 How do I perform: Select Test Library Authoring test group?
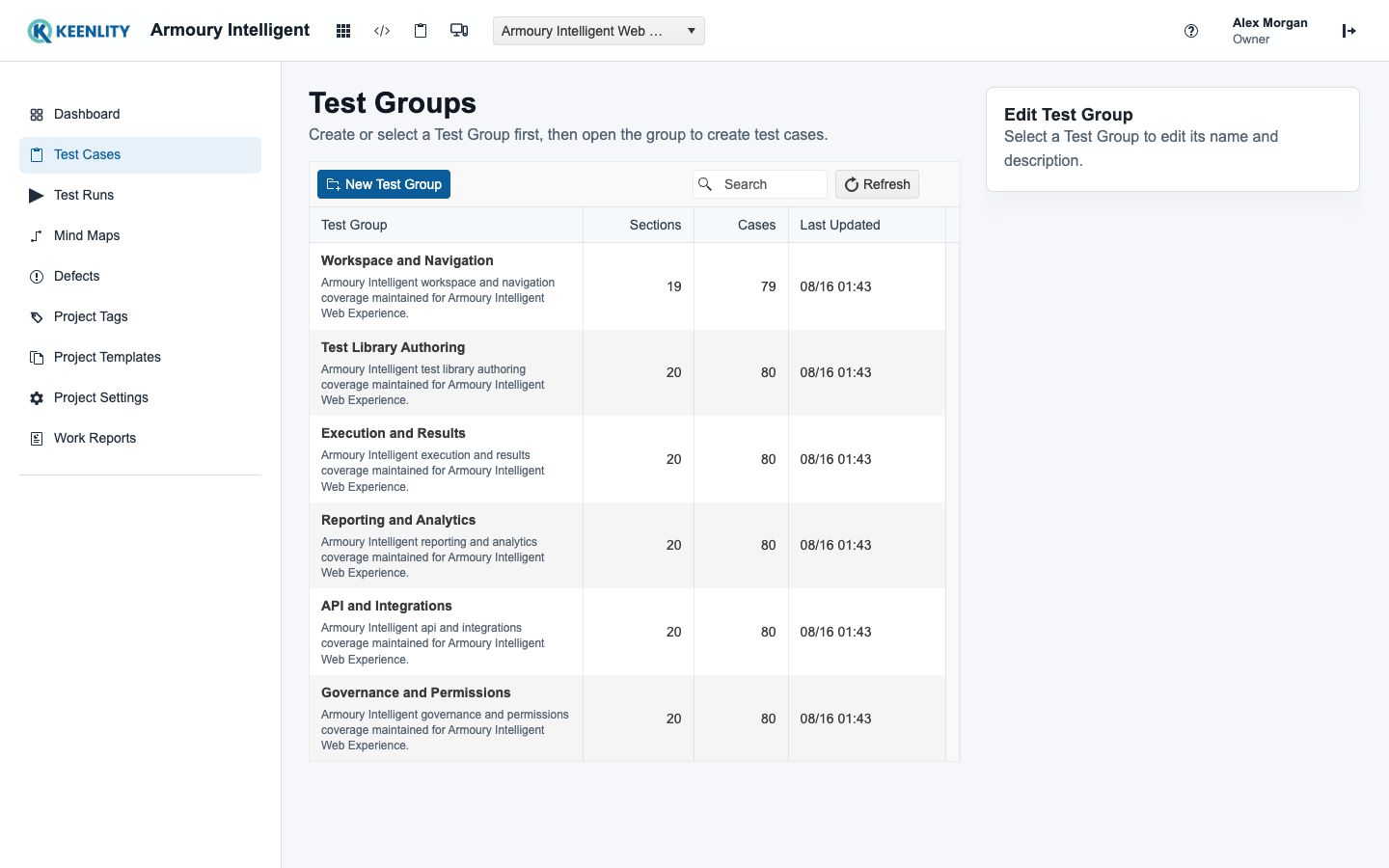pos(627,373)
